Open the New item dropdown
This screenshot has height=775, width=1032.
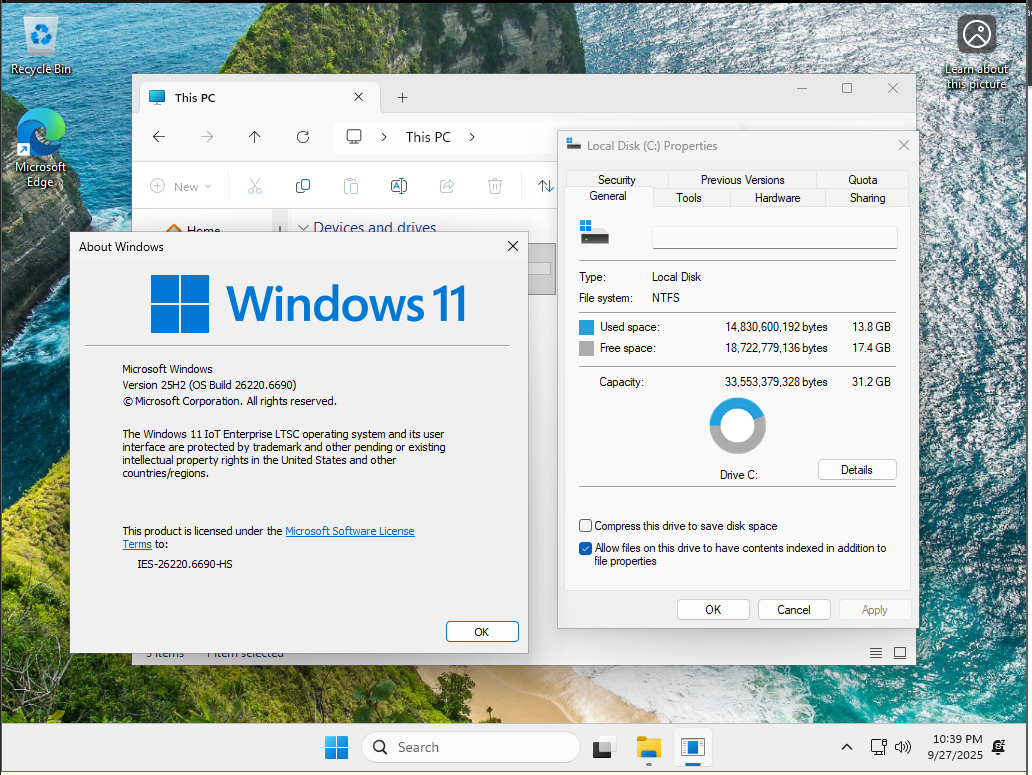(181, 186)
